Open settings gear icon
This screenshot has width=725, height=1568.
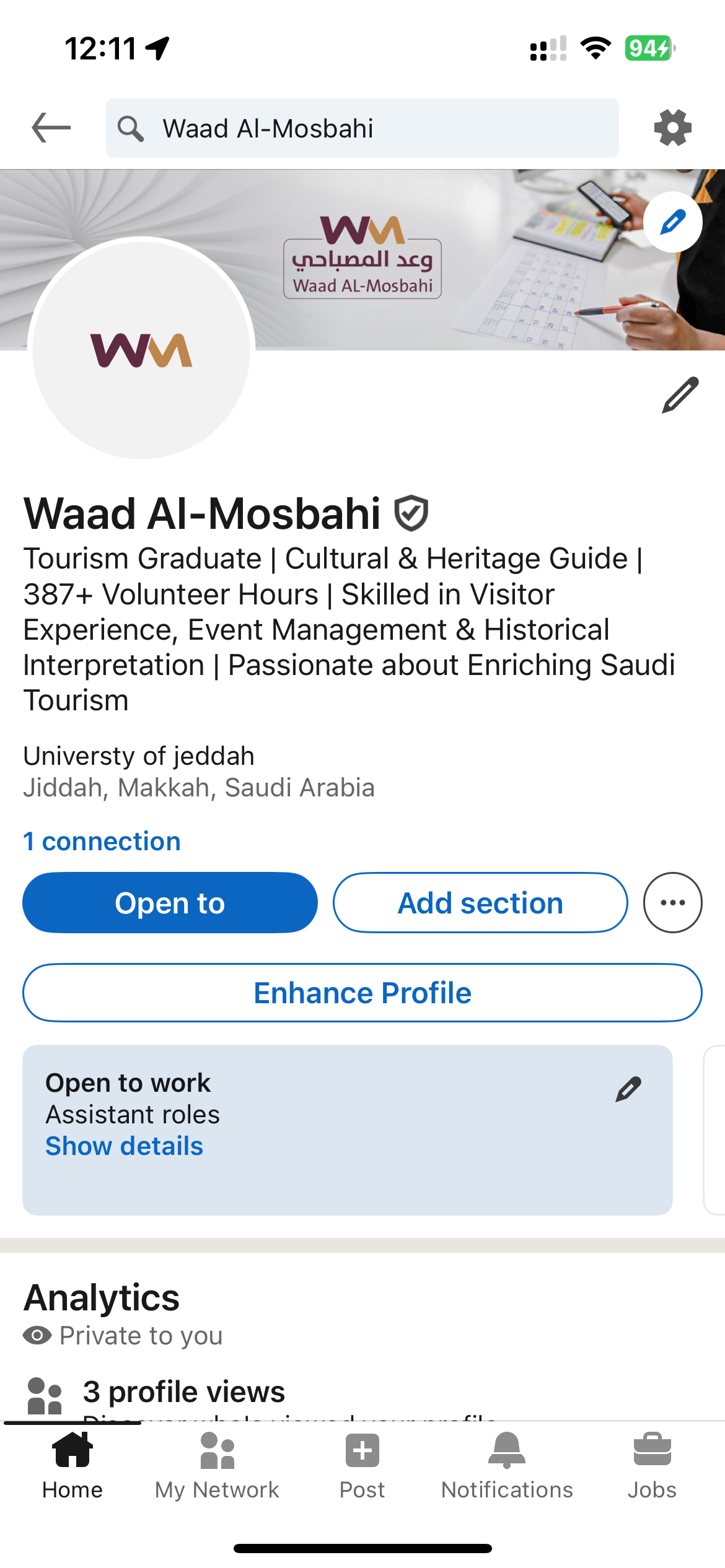673,128
